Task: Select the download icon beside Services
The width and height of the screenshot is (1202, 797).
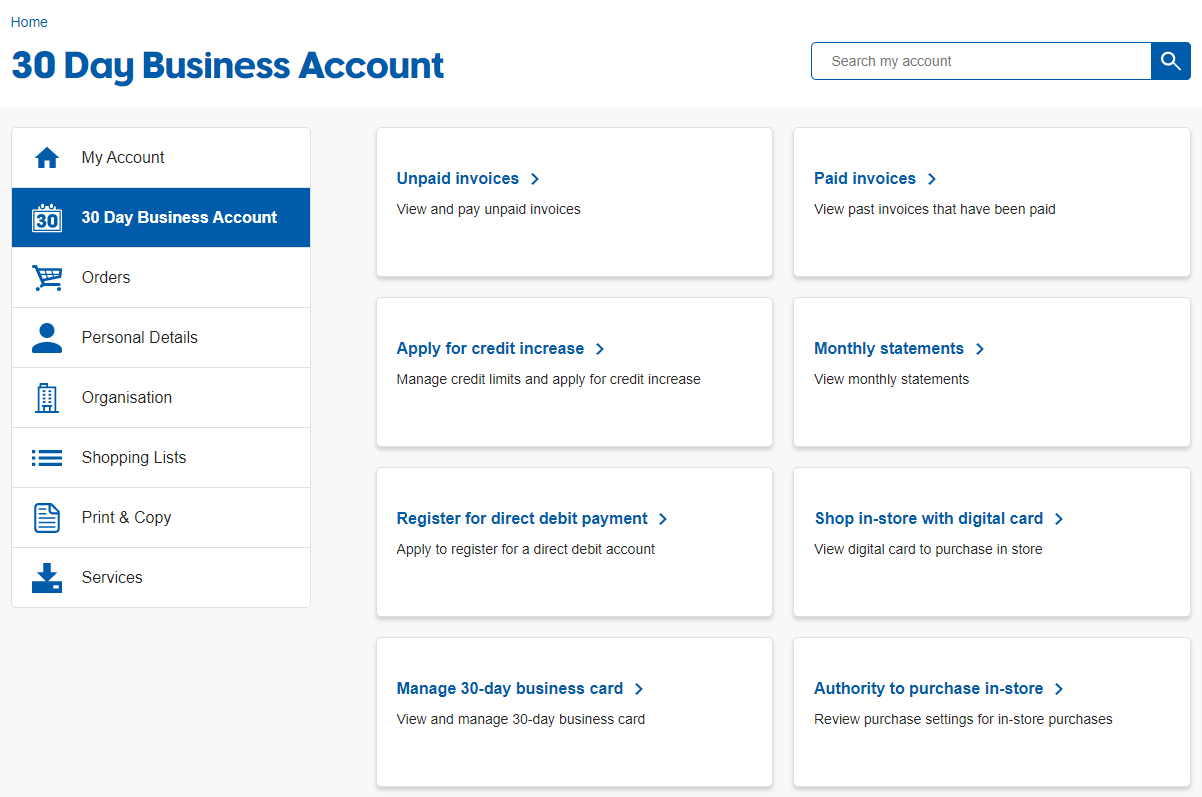Action: pyautogui.click(x=46, y=577)
